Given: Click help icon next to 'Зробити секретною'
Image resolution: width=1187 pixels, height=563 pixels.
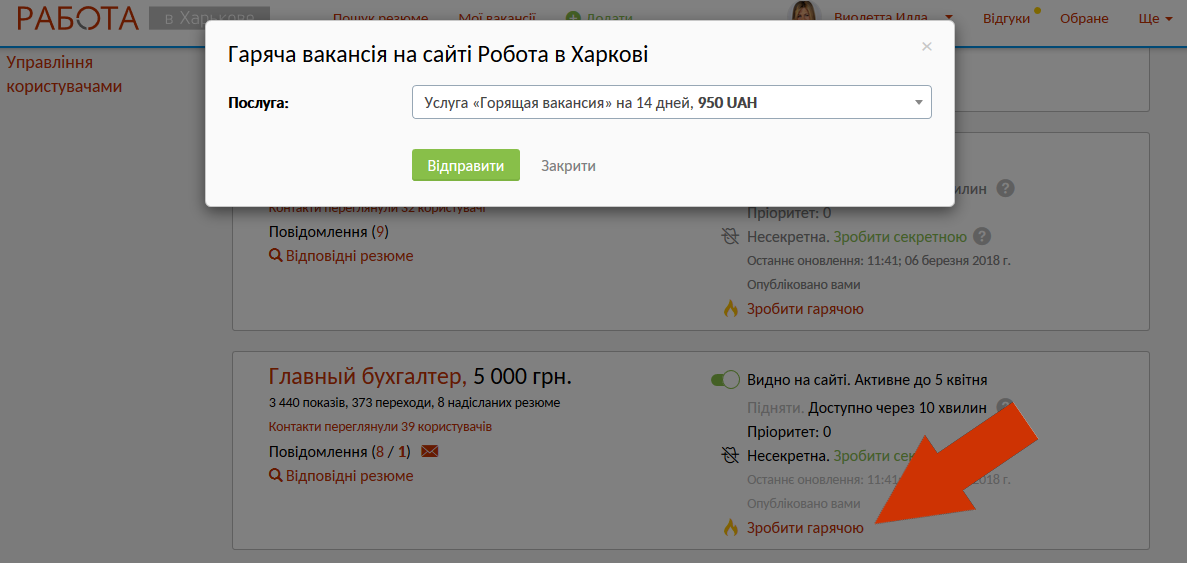Looking at the screenshot, I should pos(982,237).
